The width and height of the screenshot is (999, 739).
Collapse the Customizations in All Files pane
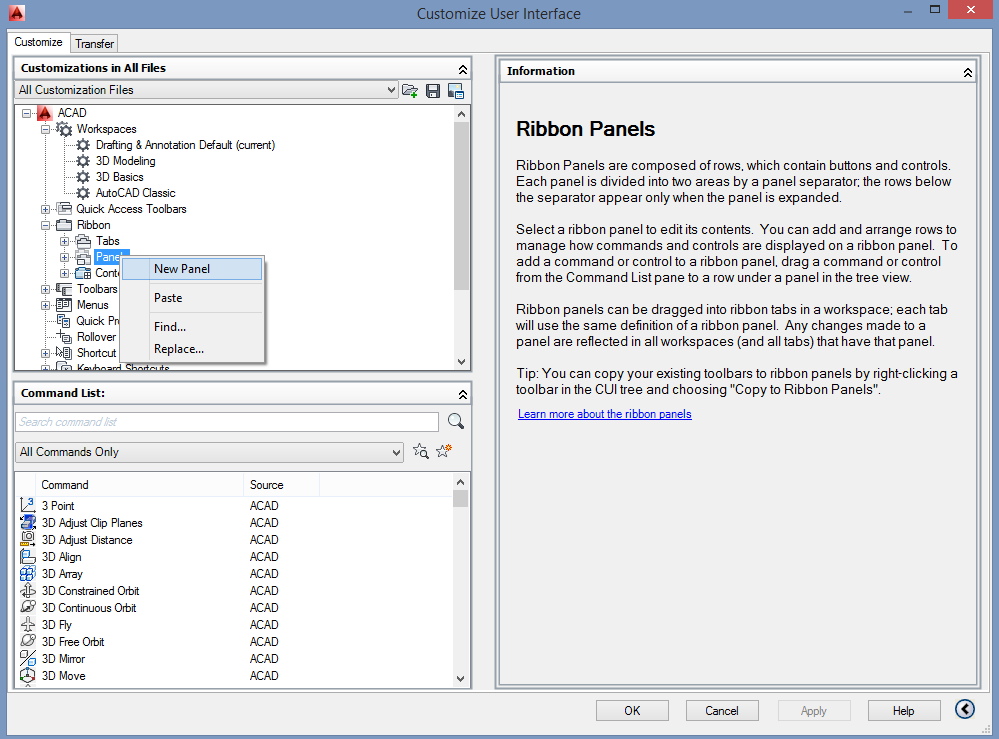tap(462, 69)
